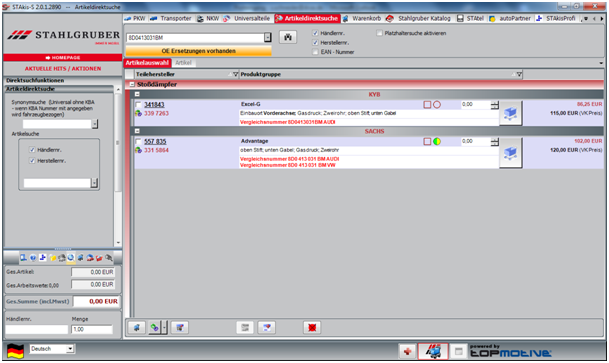Open dropdown arrow beside green-purple link button
The image size is (609, 363).
[164, 328]
